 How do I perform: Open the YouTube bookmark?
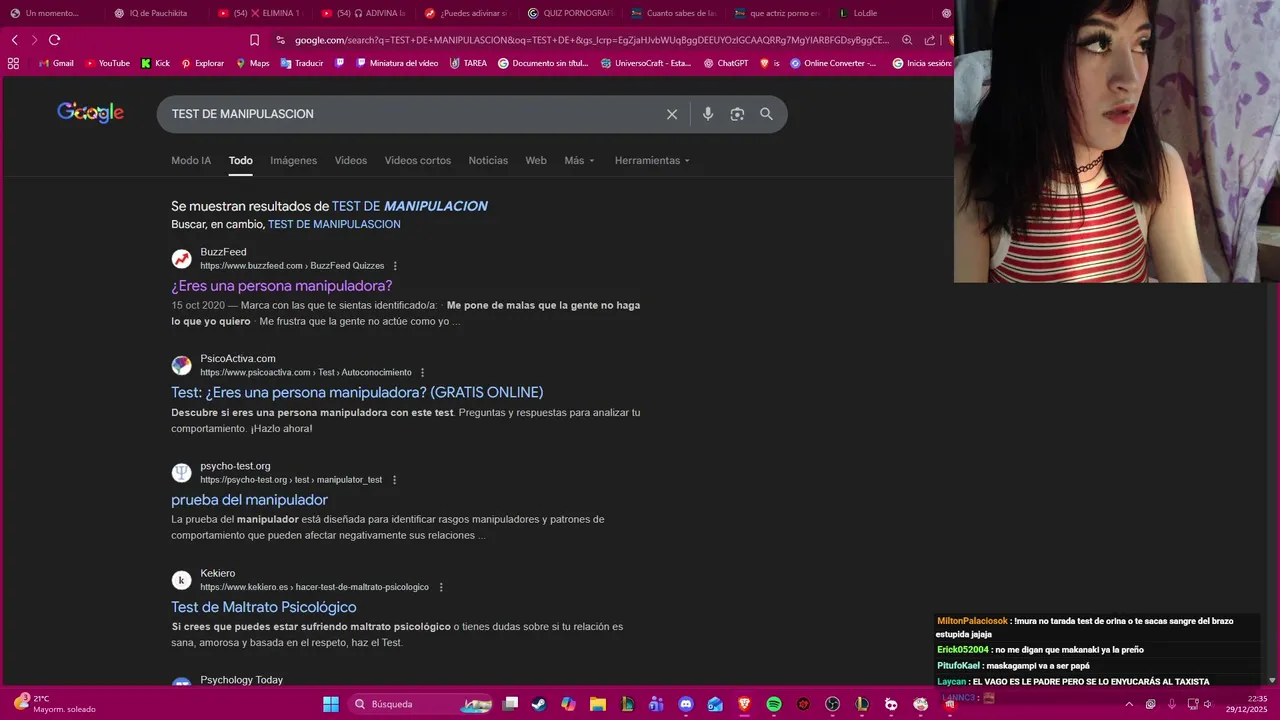coord(107,63)
